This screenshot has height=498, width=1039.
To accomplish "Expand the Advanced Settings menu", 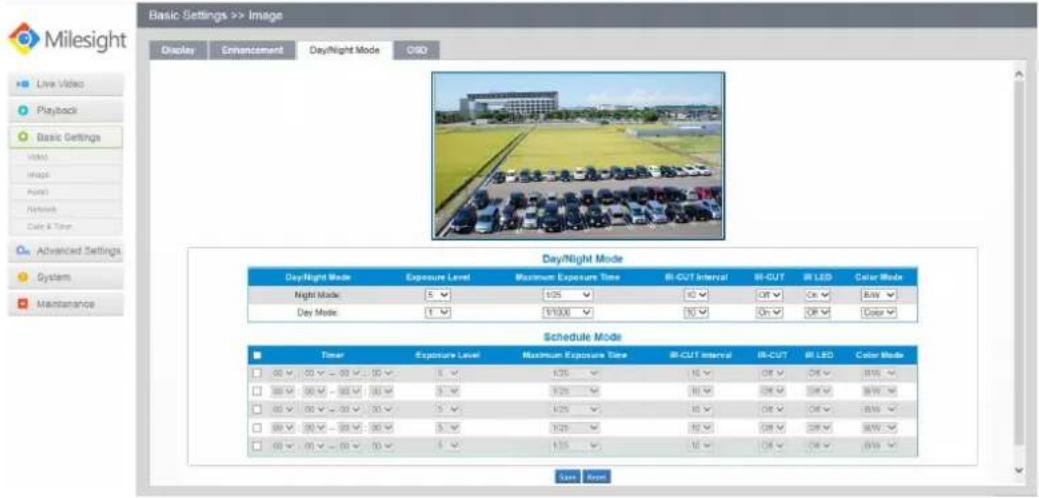I will tap(66, 251).
